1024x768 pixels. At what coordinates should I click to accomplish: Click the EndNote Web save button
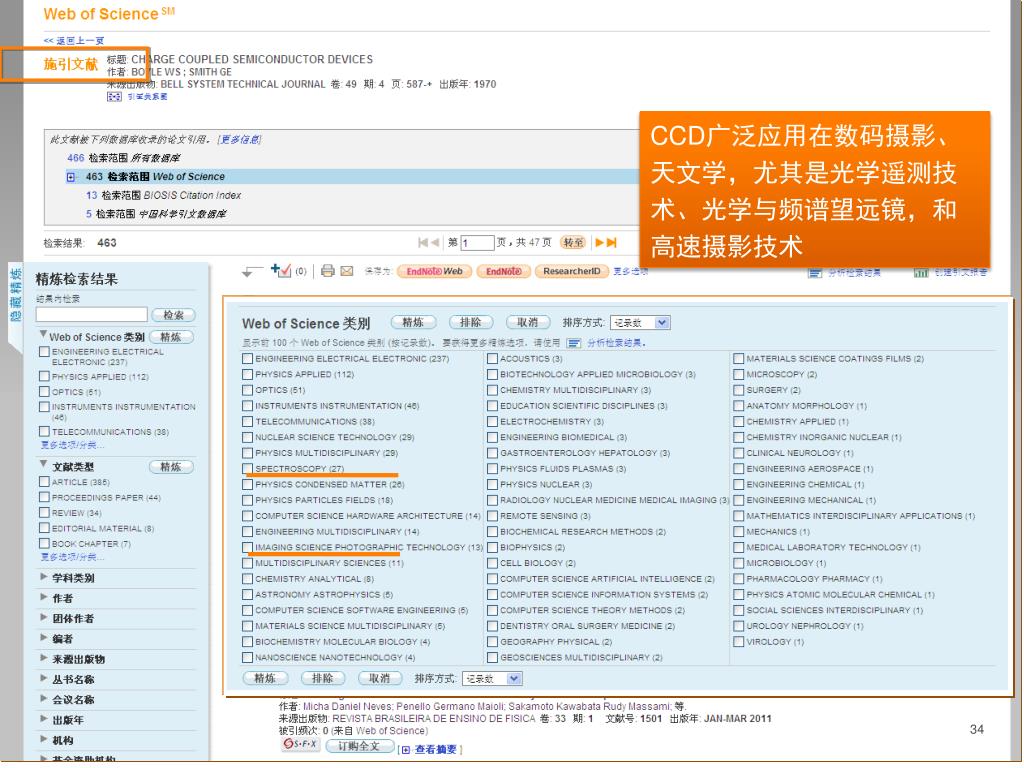coord(434,272)
